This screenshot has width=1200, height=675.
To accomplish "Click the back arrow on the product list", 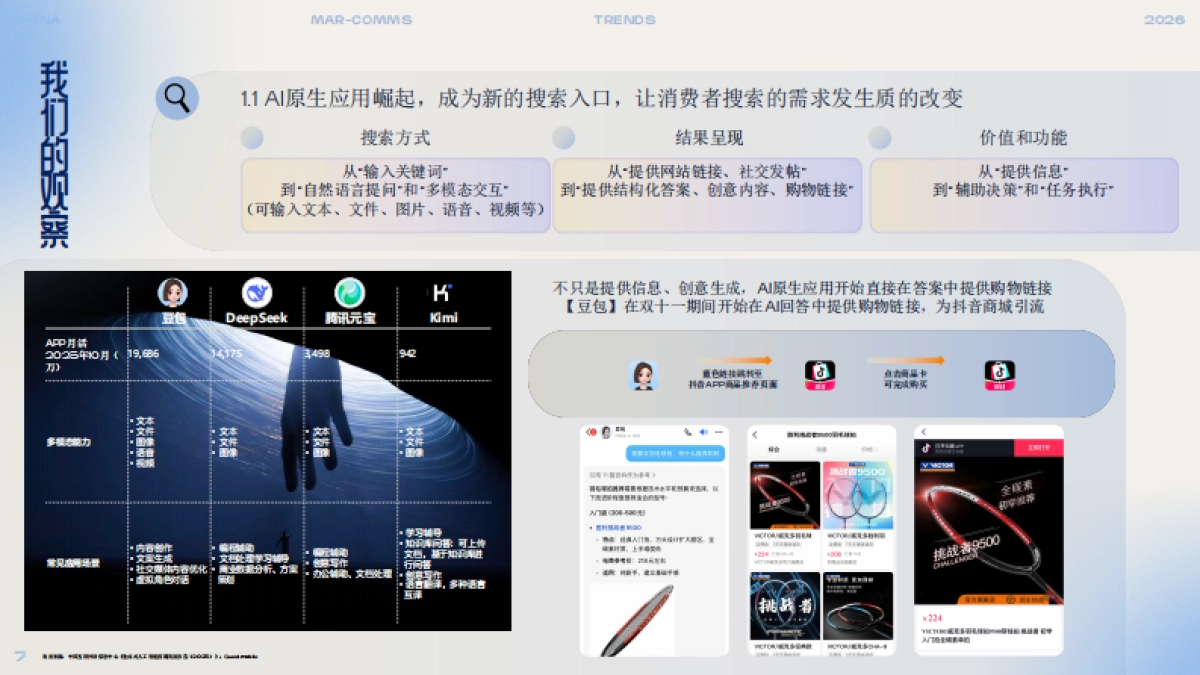I will pos(755,434).
